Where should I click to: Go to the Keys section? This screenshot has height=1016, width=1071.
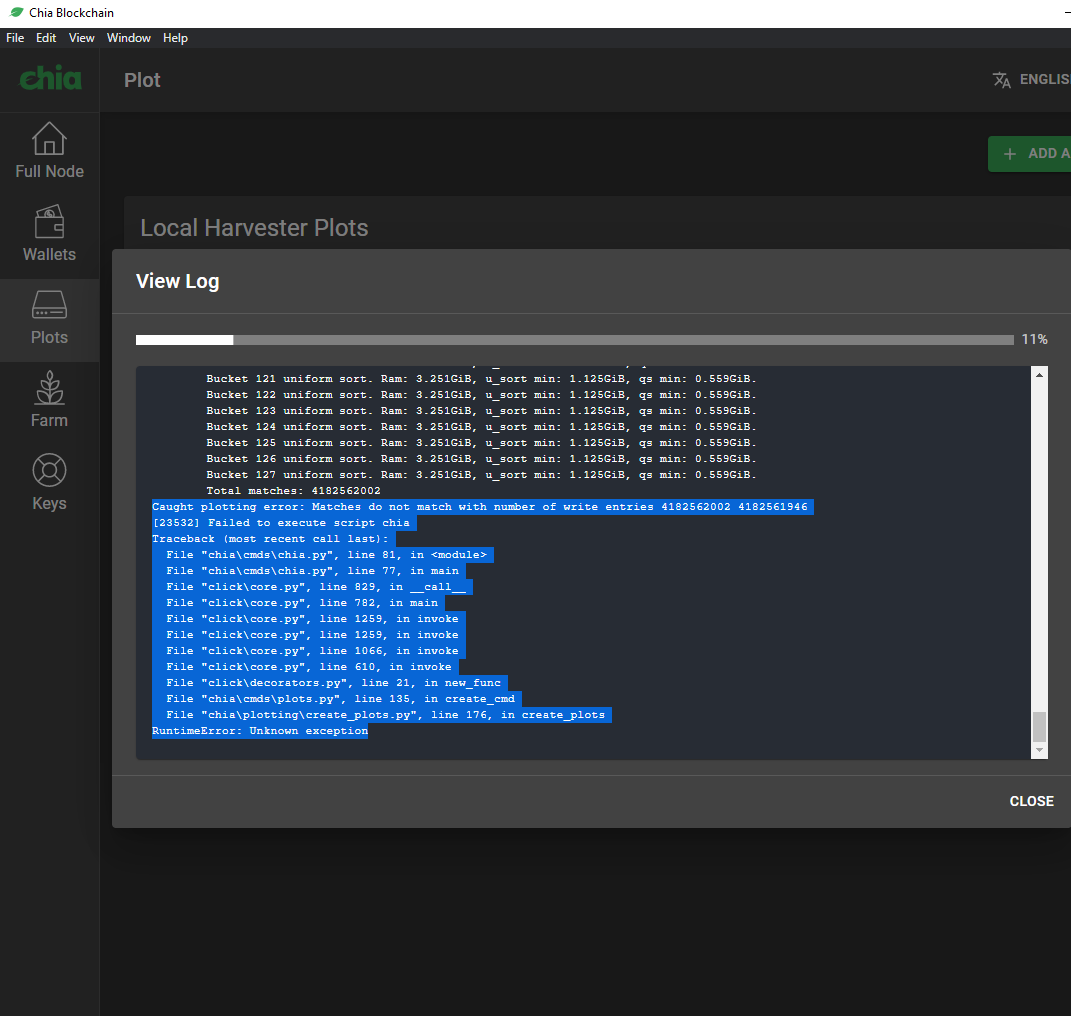click(49, 482)
